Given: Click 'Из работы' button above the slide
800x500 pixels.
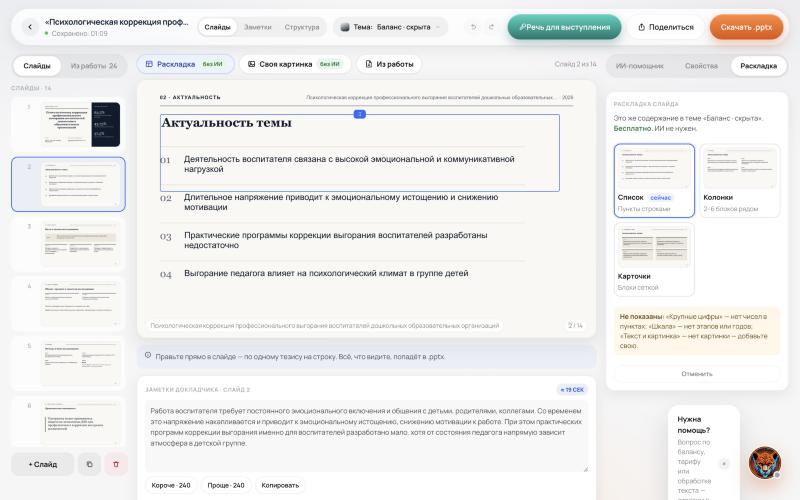Looking at the screenshot, I should (389, 64).
